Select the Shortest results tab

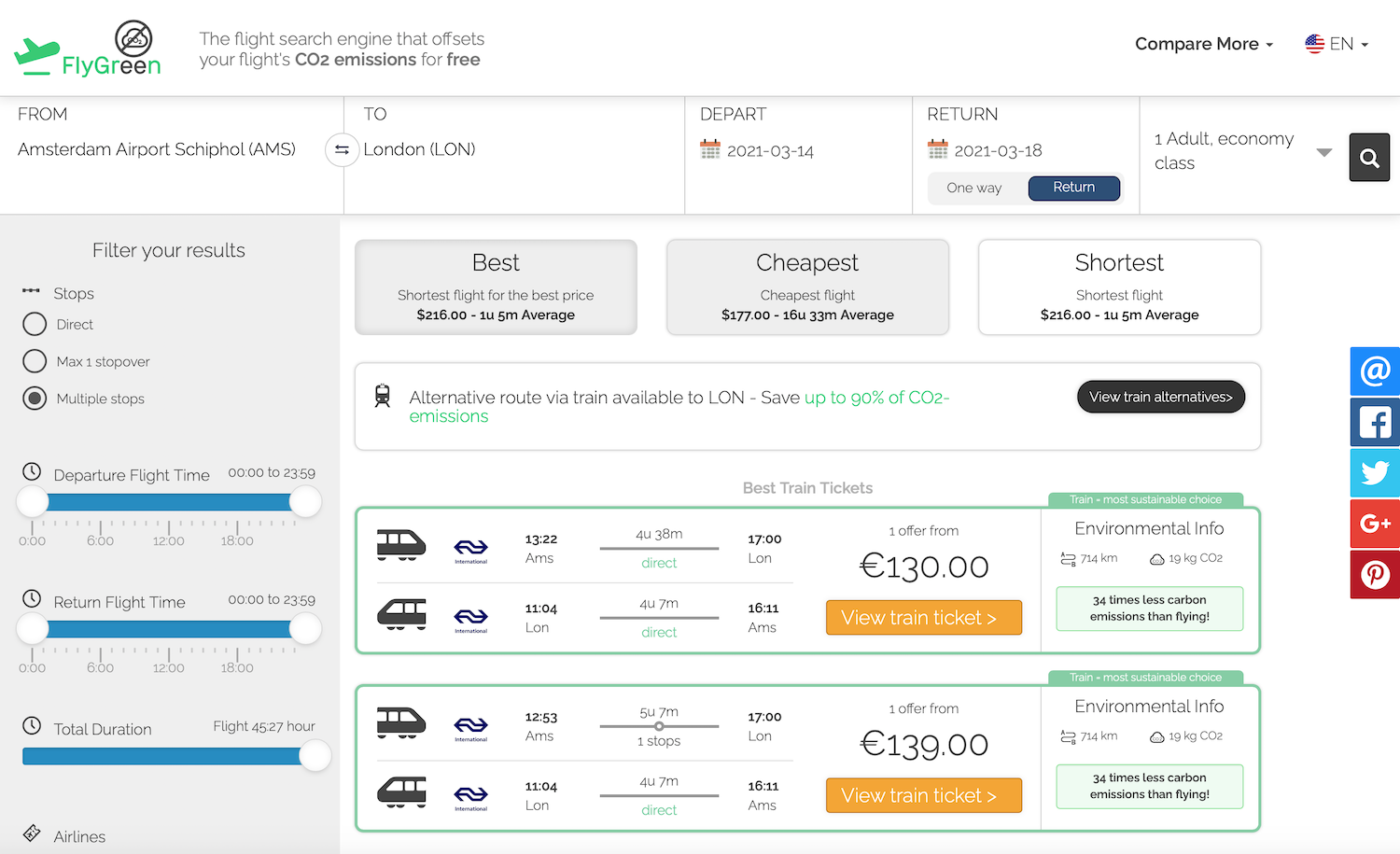[x=1119, y=287]
